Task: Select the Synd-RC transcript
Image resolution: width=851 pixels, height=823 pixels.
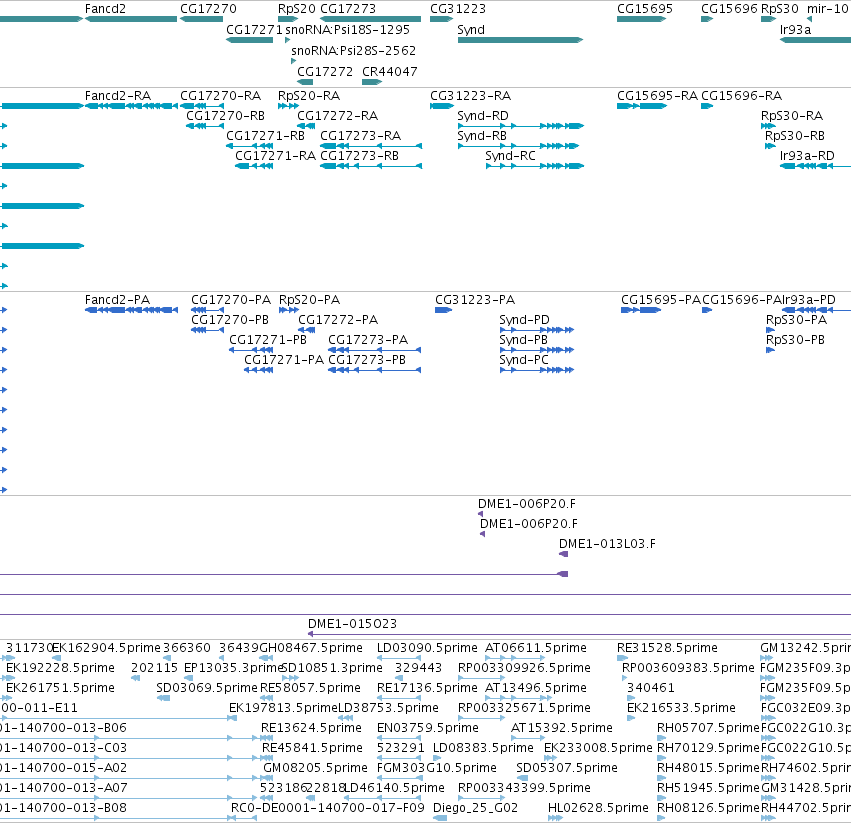Action: coord(510,156)
